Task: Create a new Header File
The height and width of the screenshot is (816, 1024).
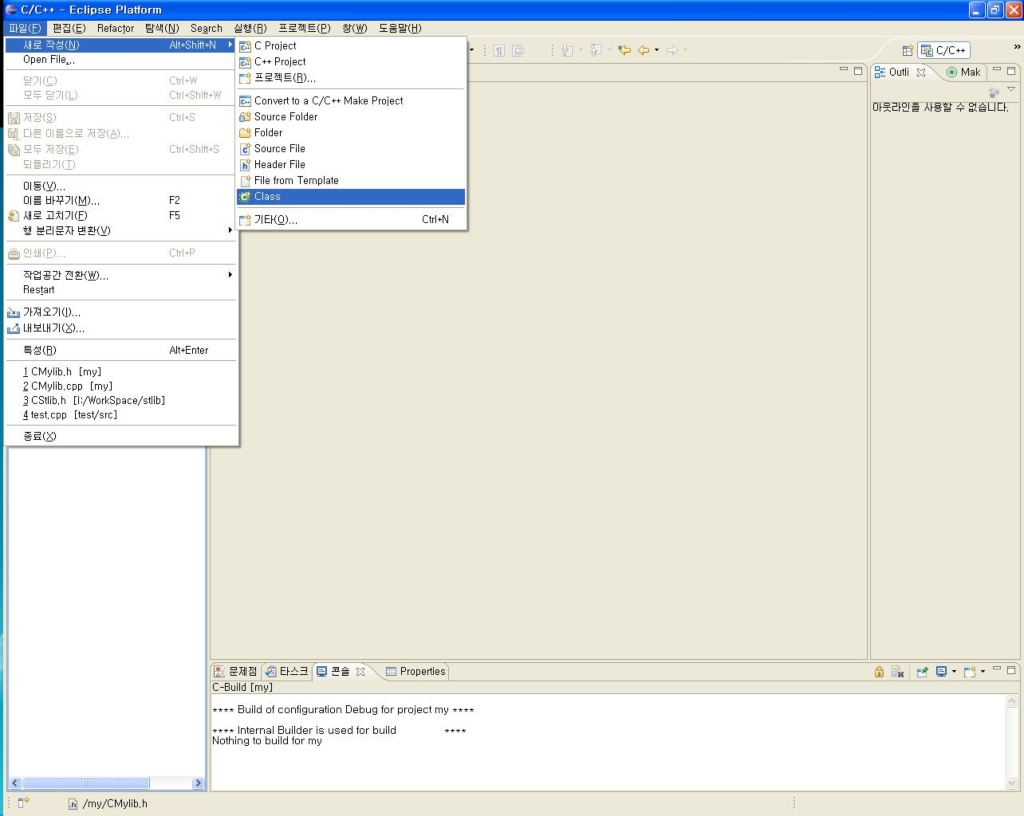Action: [351, 165]
